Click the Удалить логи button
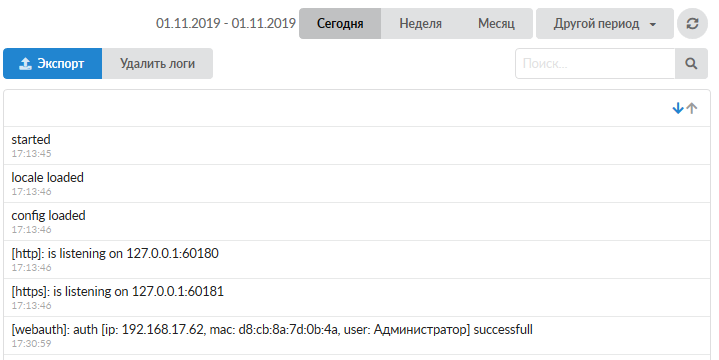This screenshot has width=719, height=360. [x=157, y=63]
